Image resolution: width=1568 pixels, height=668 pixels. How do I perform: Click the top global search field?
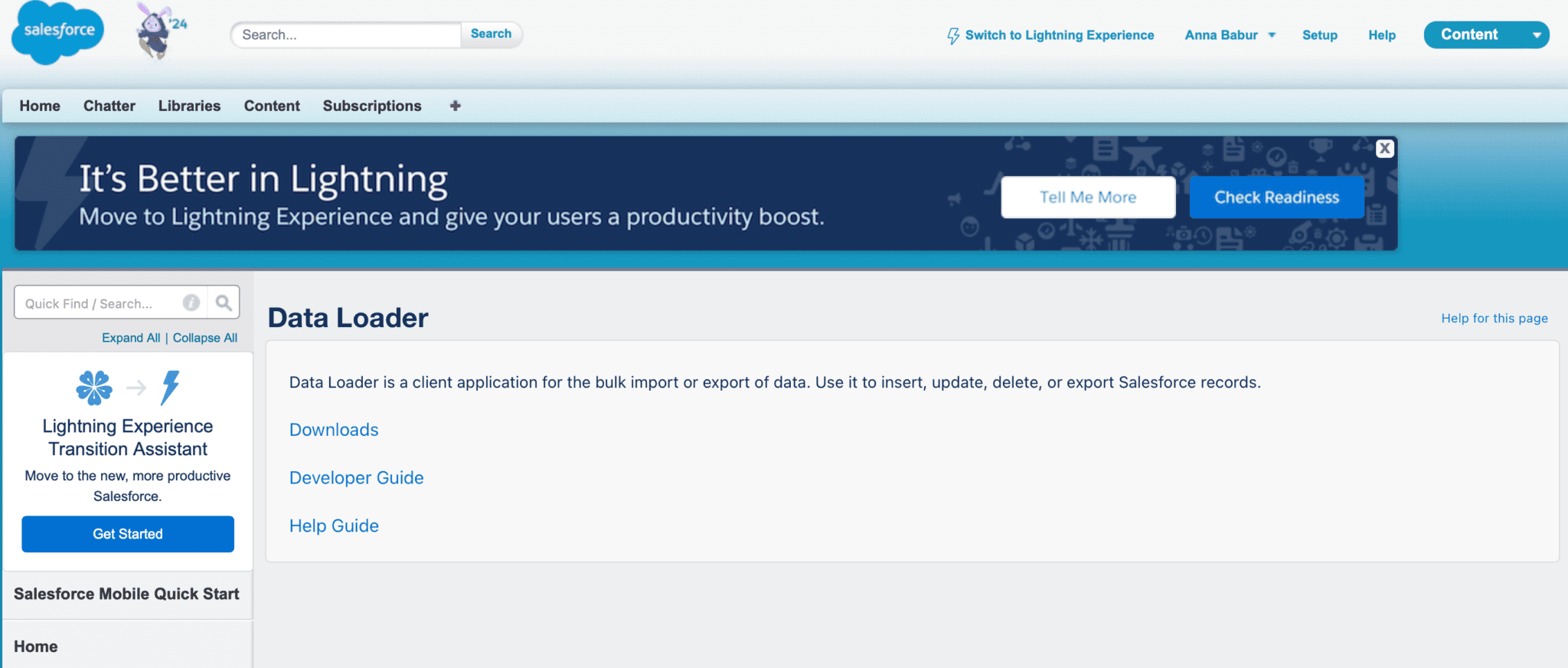pos(346,34)
